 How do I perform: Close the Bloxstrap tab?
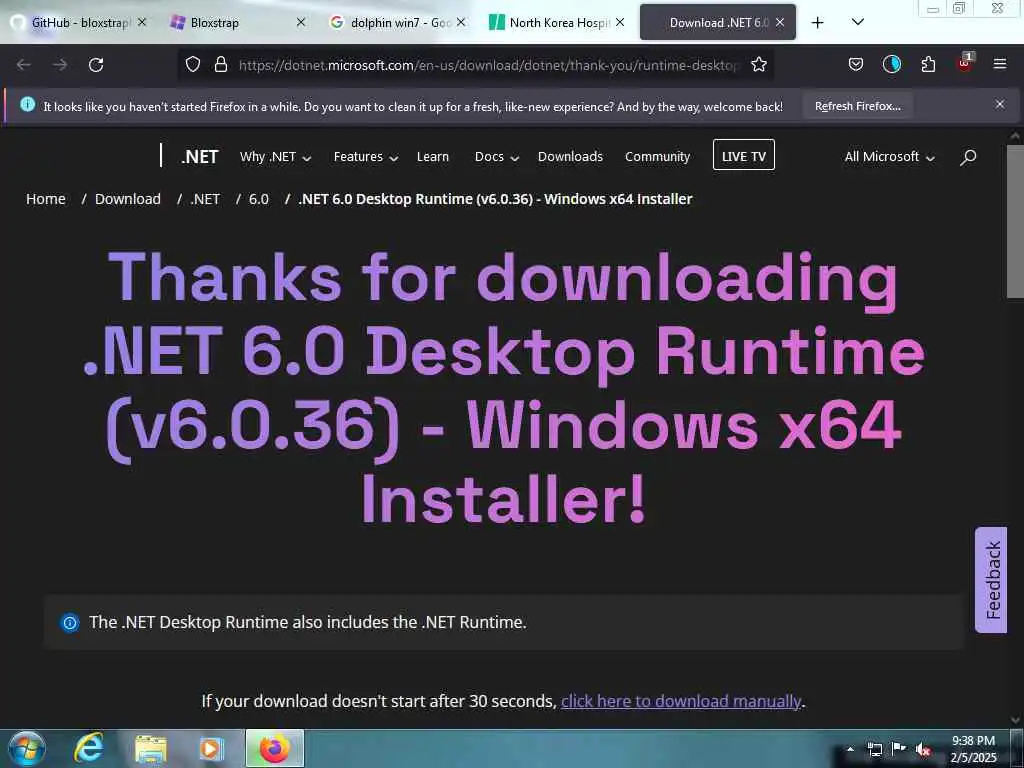[300, 22]
